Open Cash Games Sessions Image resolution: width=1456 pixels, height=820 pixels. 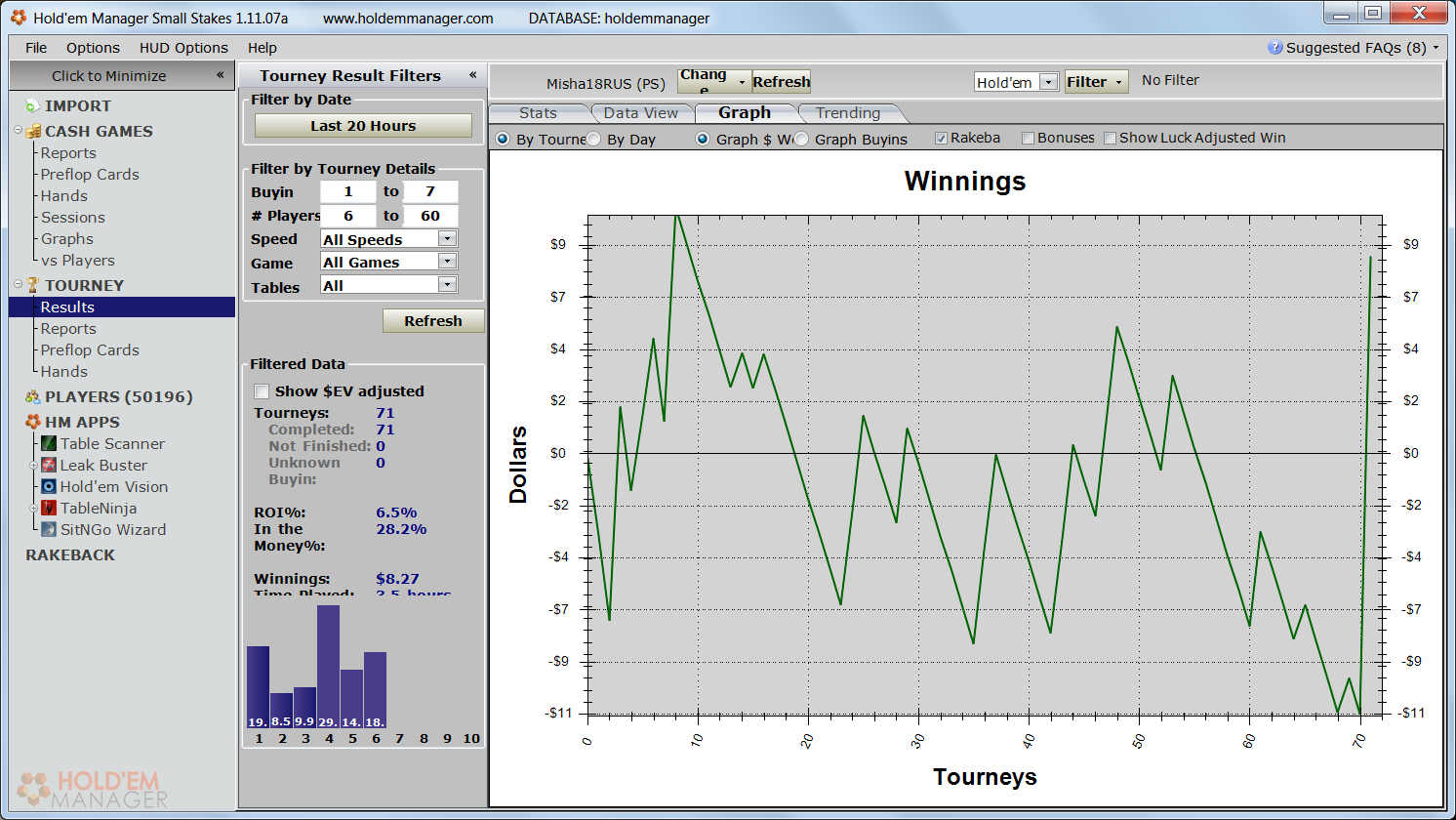point(73,218)
